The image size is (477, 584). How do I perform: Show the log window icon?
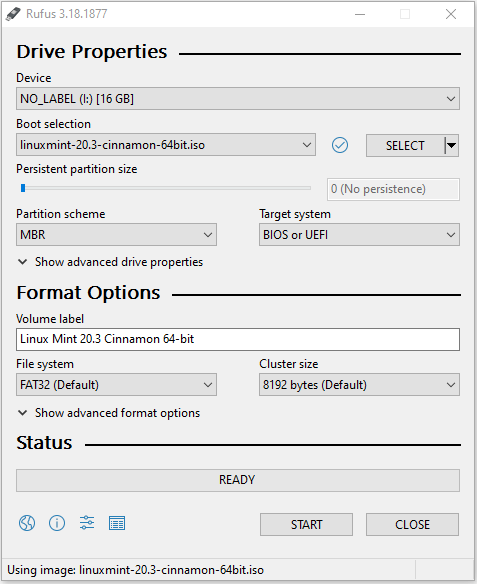click(x=117, y=523)
